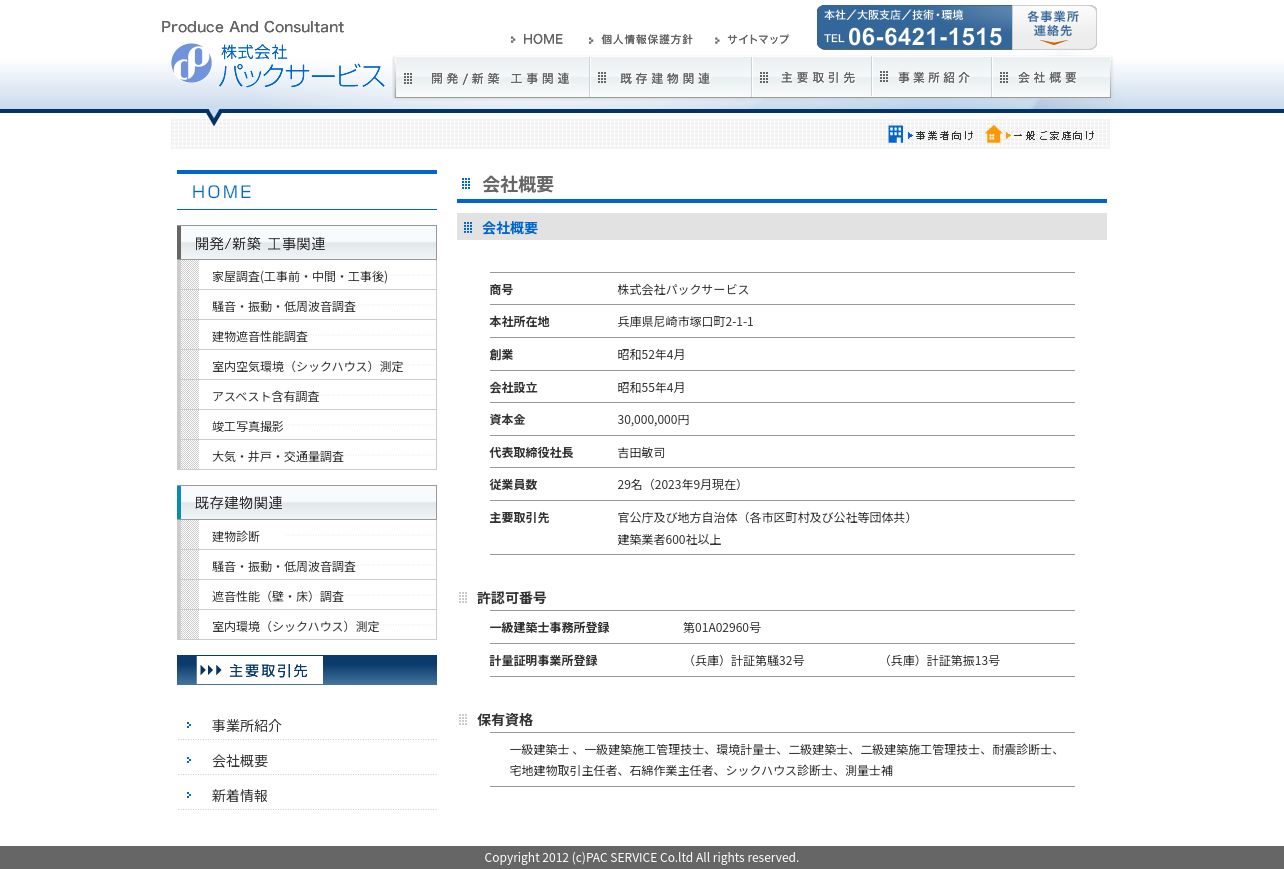
Task: Click the blue building icon for 事業者向け
Action: click(x=895, y=134)
